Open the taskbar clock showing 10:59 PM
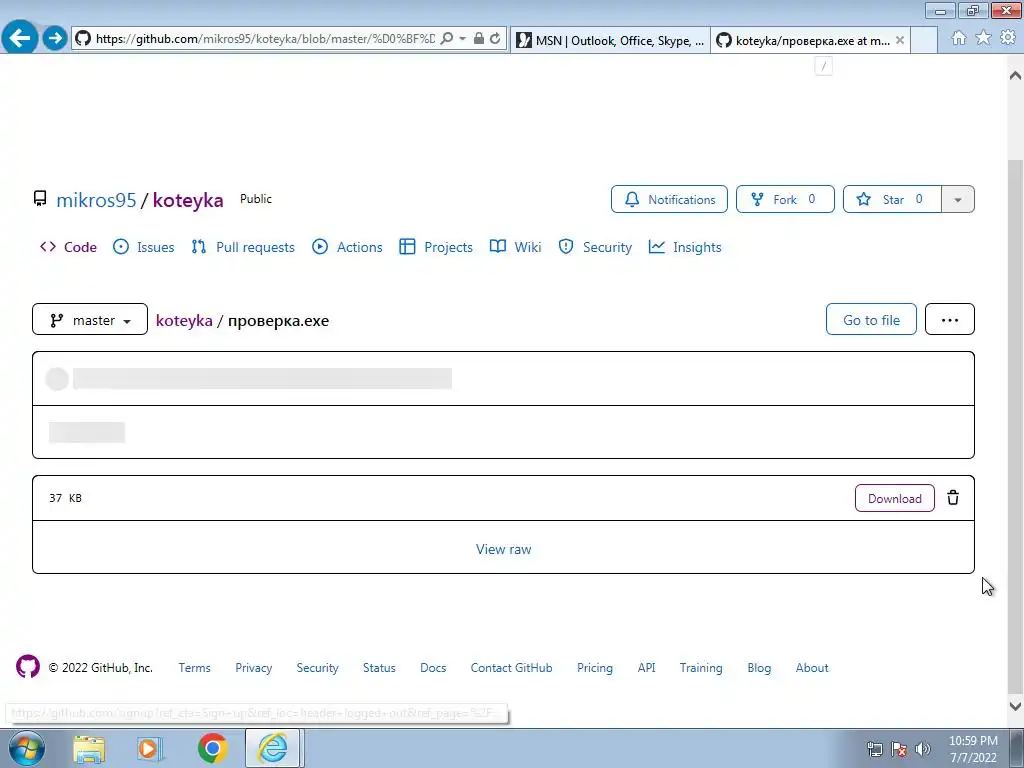This screenshot has width=1024, height=768. coord(973,748)
